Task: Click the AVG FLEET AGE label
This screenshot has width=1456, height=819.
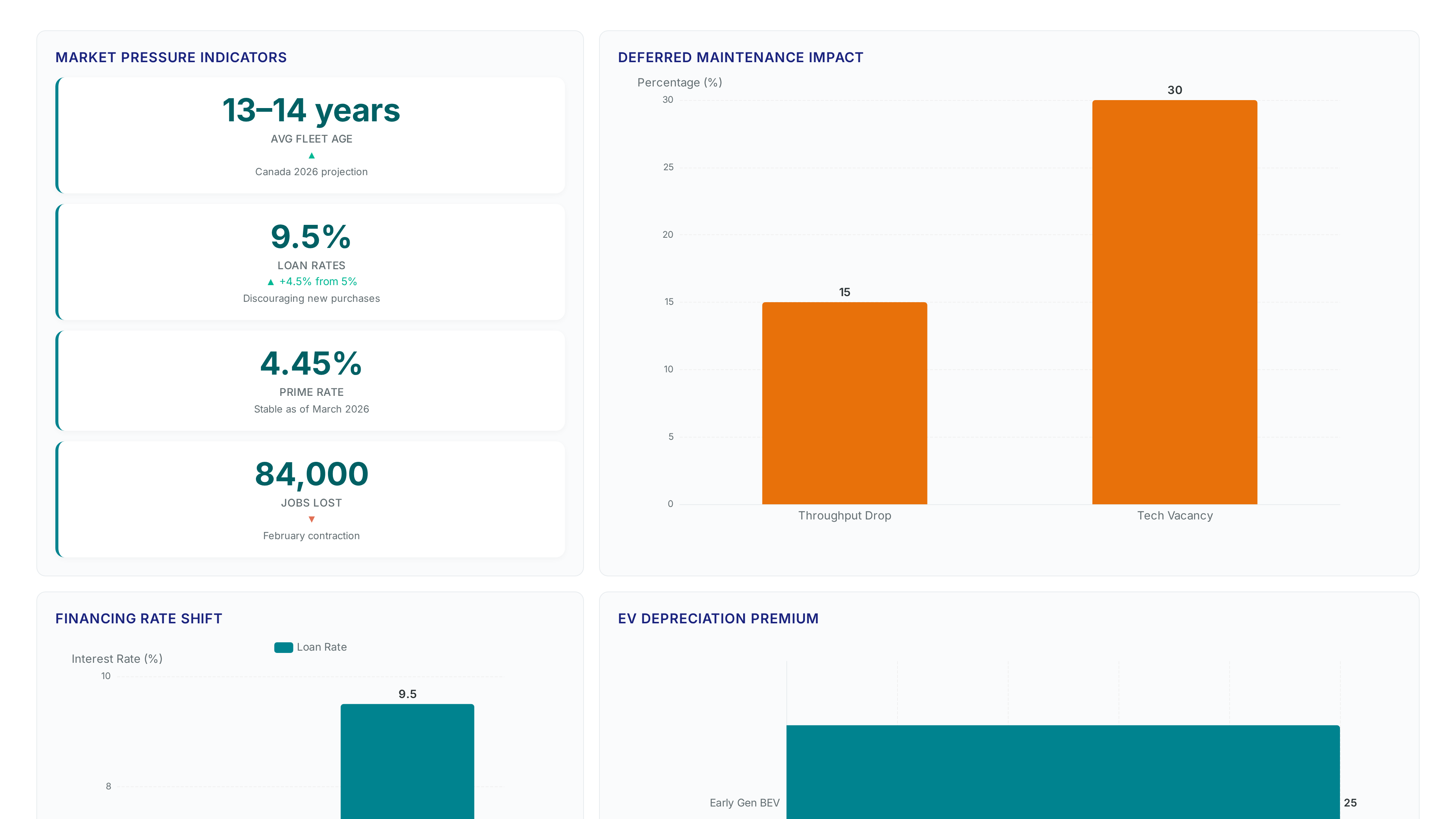Action: point(311,139)
